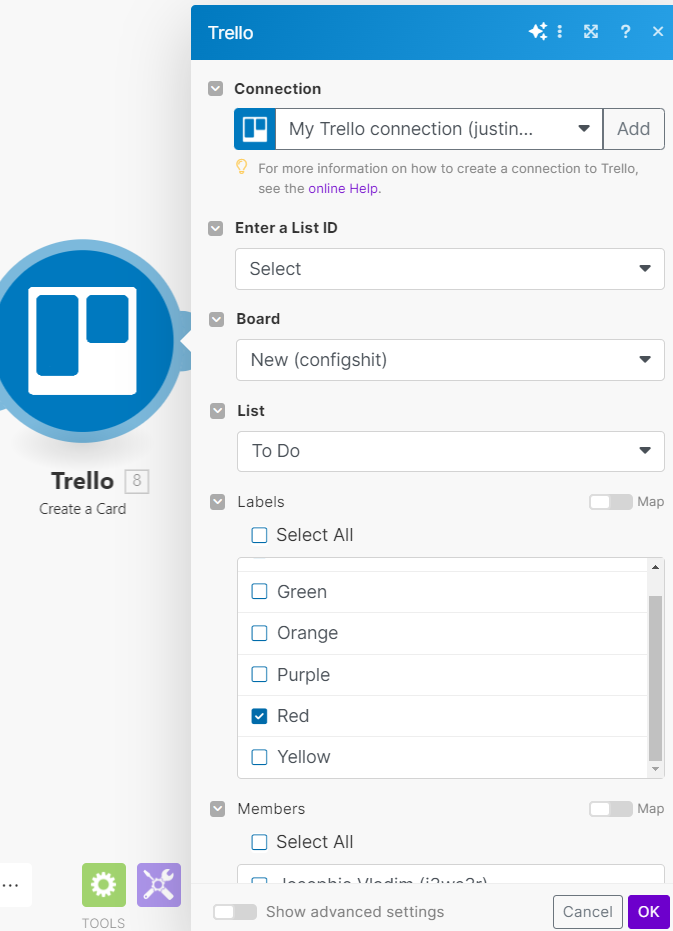The image size is (673, 931).
Task: Click the Add connection button
Action: [633, 129]
